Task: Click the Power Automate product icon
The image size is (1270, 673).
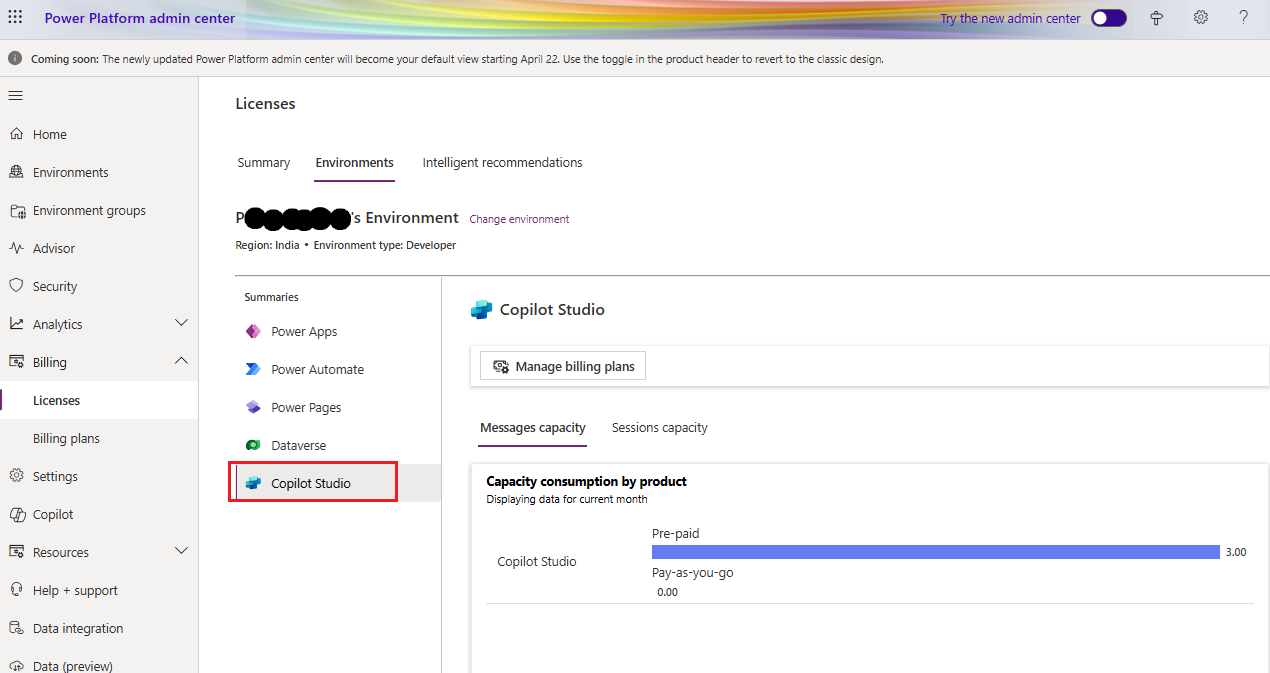Action: pos(253,369)
